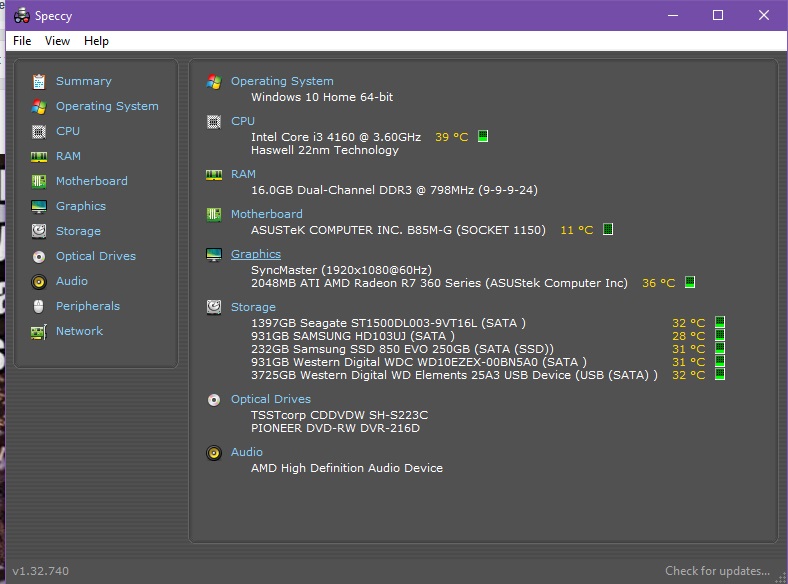Select Graphics in the sidebar
The height and width of the screenshot is (584, 788).
pos(81,206)
